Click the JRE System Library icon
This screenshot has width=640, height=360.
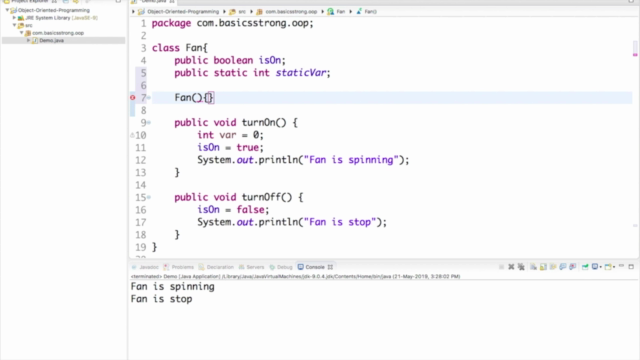pyautogui.click(x=20, y=18)
